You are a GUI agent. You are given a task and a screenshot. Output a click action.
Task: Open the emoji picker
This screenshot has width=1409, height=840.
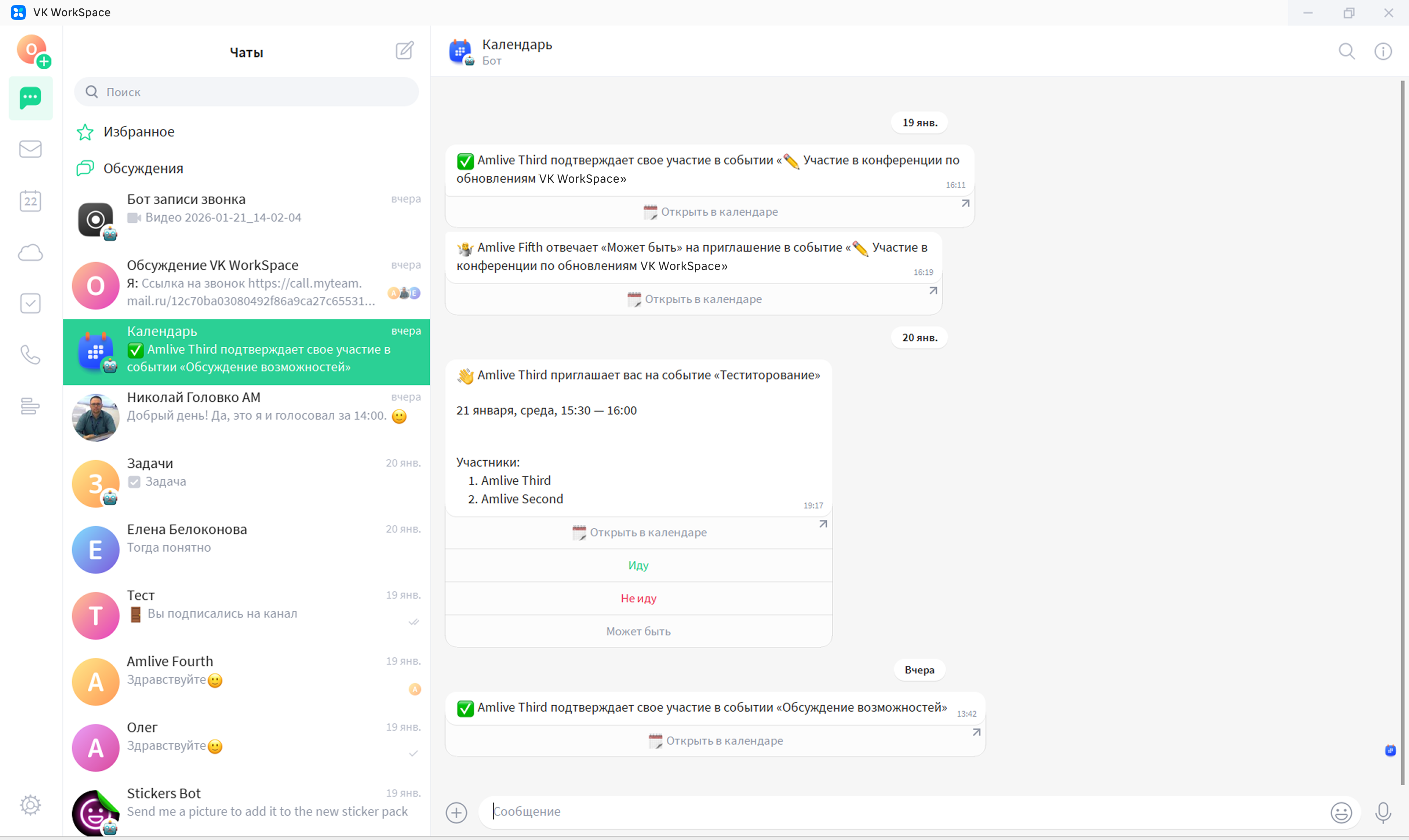pyautogui.click(x=1341, y=812)
